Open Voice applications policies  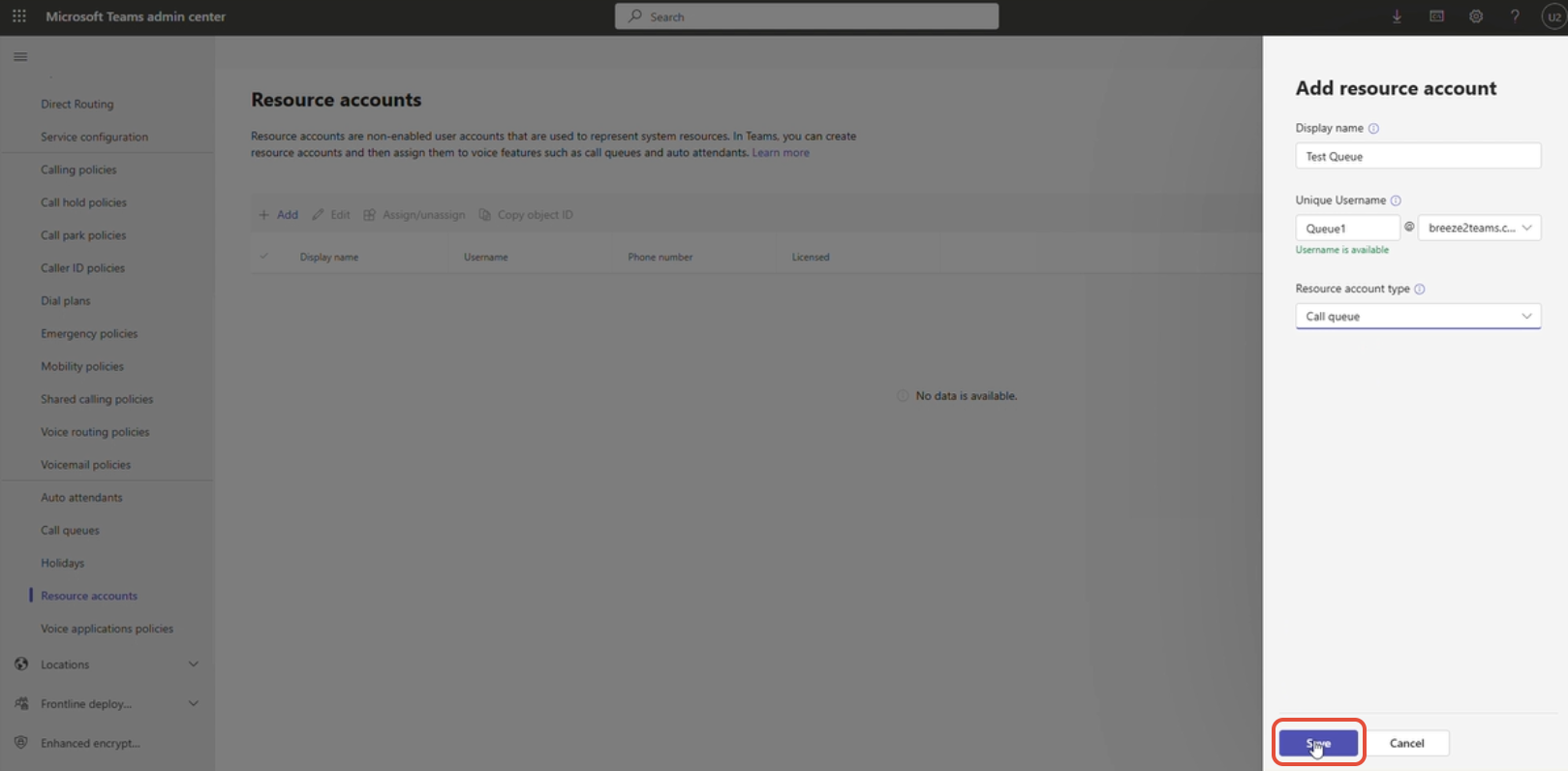[107, 629]
